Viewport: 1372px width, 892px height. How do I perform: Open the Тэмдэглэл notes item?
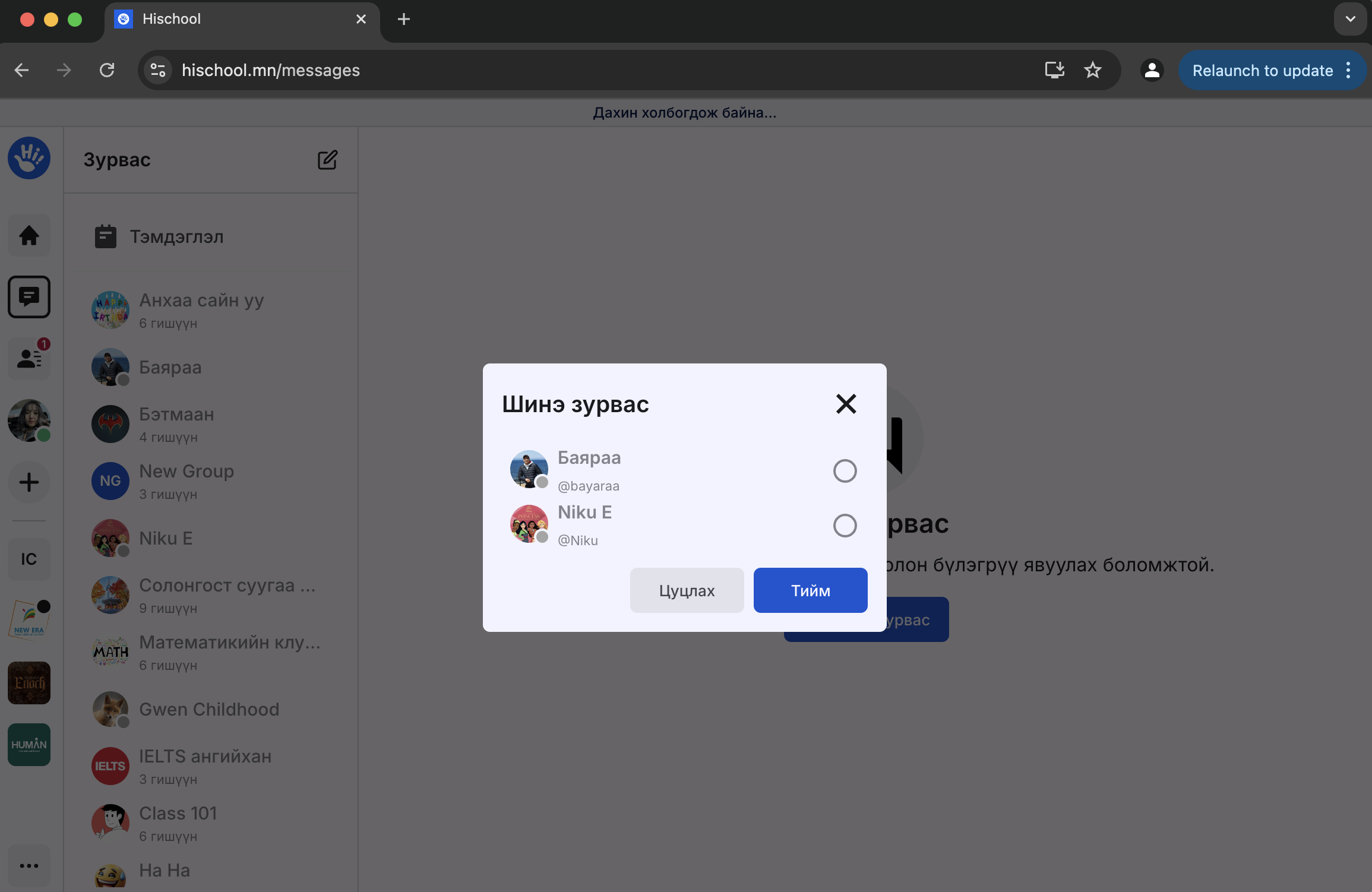coord(176,237)
